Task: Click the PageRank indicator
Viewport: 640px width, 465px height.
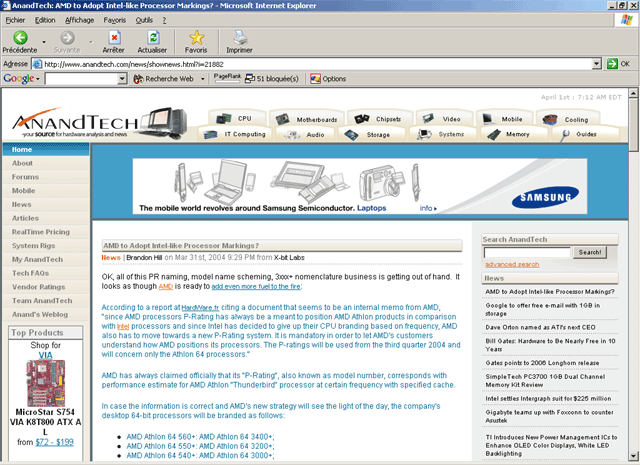Action: (x=227, y=78)
